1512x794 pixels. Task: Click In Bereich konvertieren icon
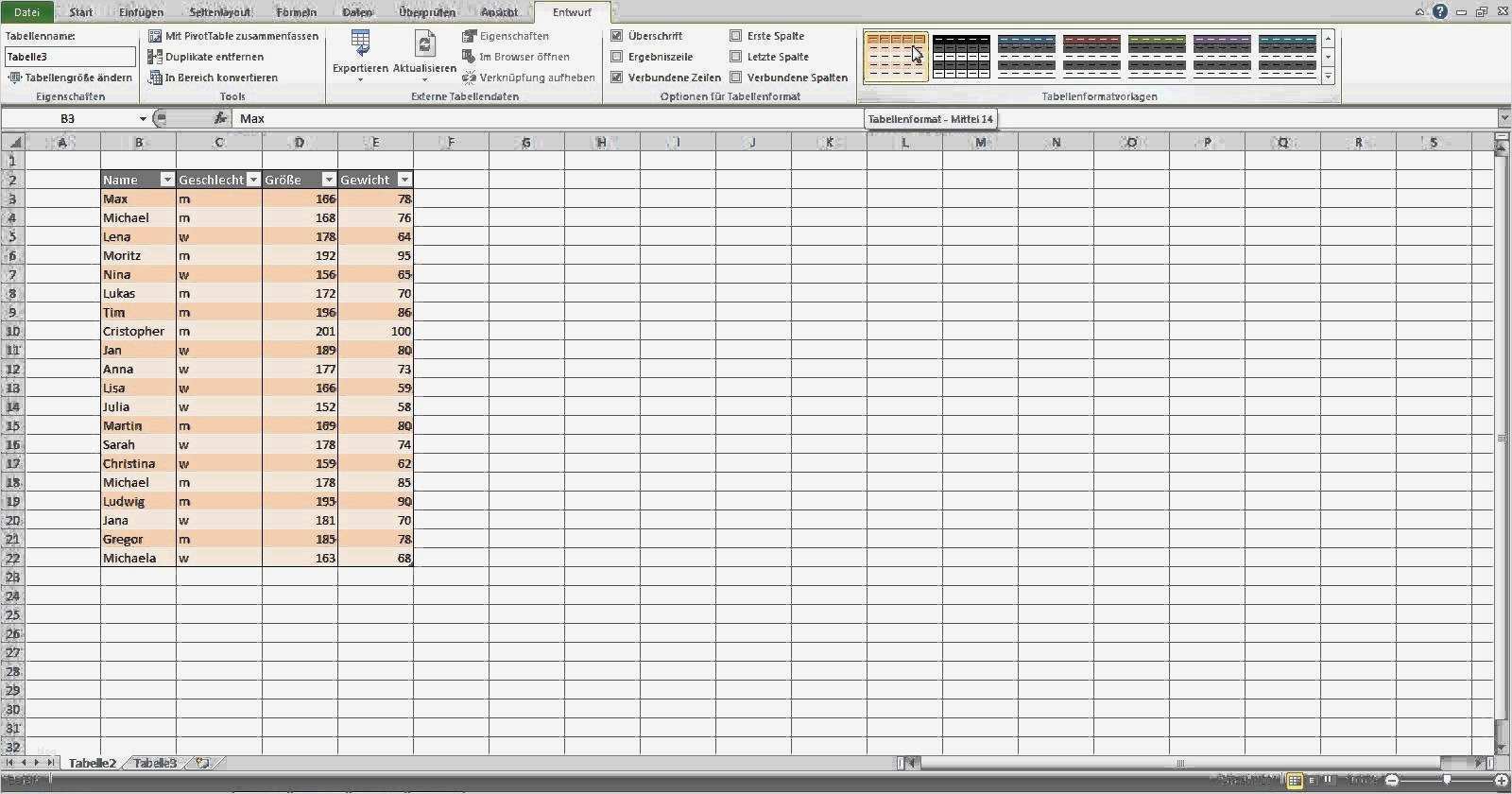point(155,78)
